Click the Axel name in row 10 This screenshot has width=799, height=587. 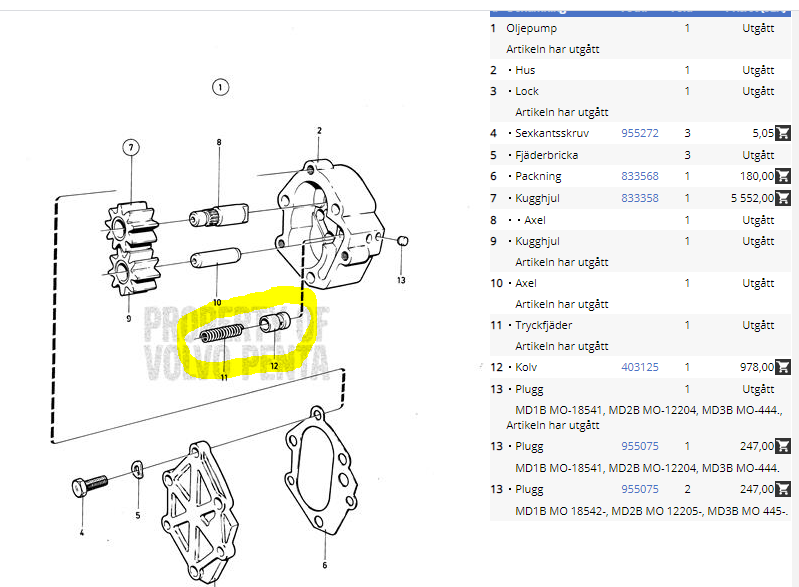[525, 283]
